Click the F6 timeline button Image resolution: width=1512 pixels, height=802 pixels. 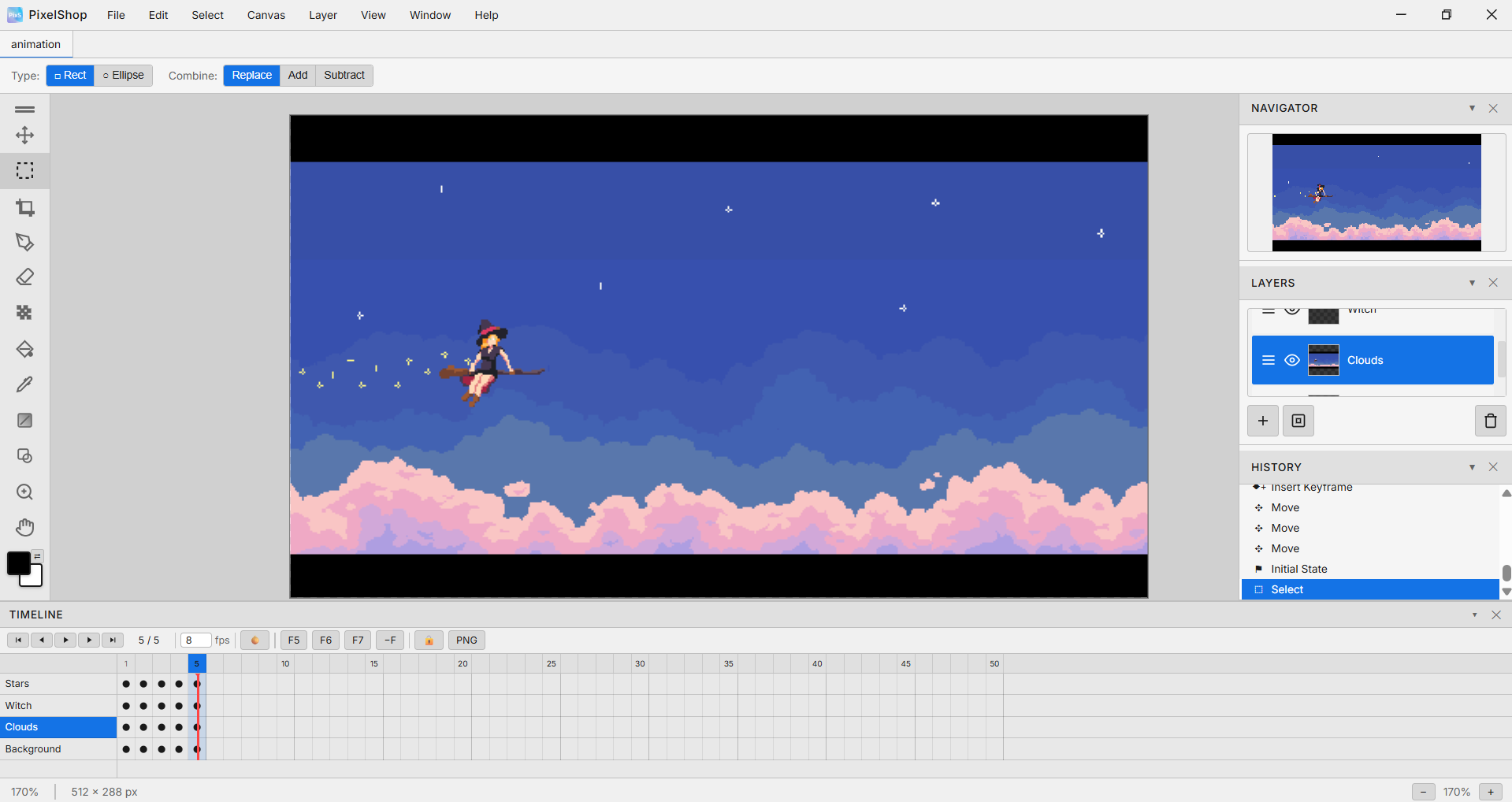point(326,640)
